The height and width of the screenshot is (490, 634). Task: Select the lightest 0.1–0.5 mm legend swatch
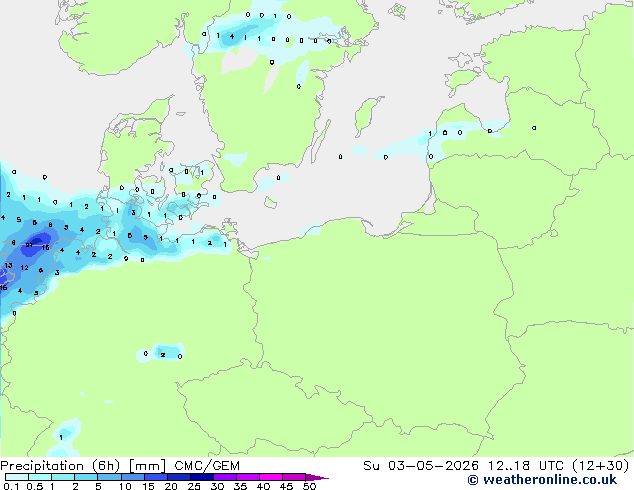[x=17, y=477]
